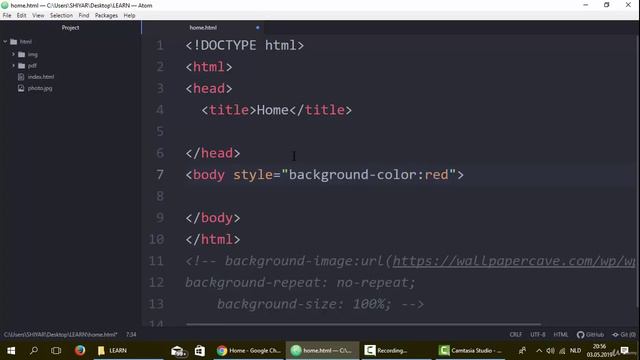The width and height of the screenshot is (640, 360).
Task: Select the Project panel header tab
Action: (x=70, y=28)
